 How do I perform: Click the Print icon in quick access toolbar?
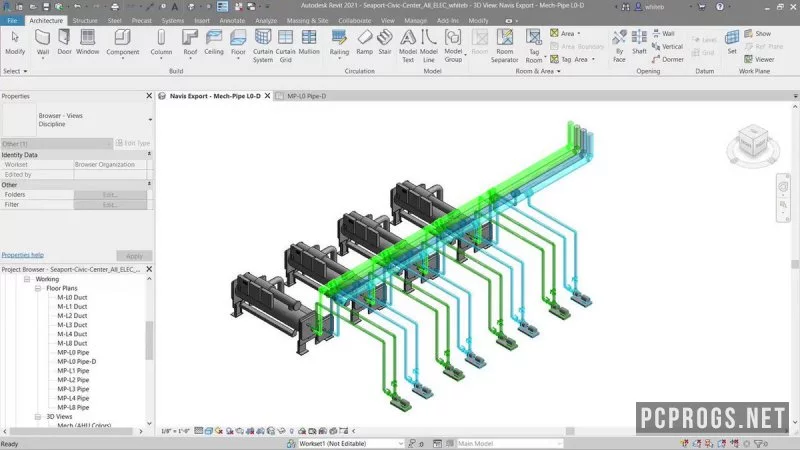pos(115,7)
